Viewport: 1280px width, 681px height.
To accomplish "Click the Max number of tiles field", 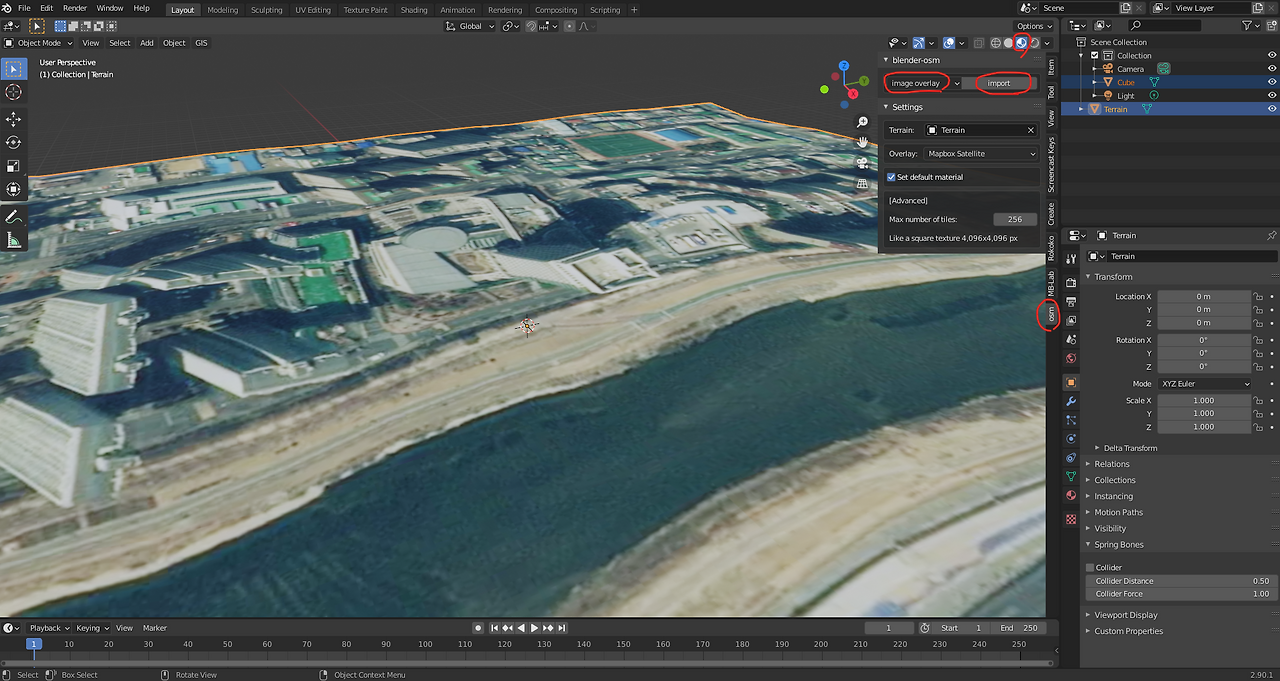I will [1015, 219].
